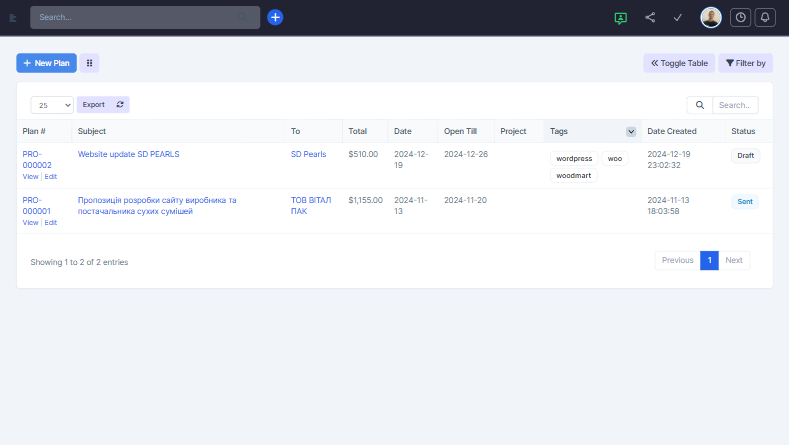
Task: Sort by the Subject column header
Action: (92, 131)
